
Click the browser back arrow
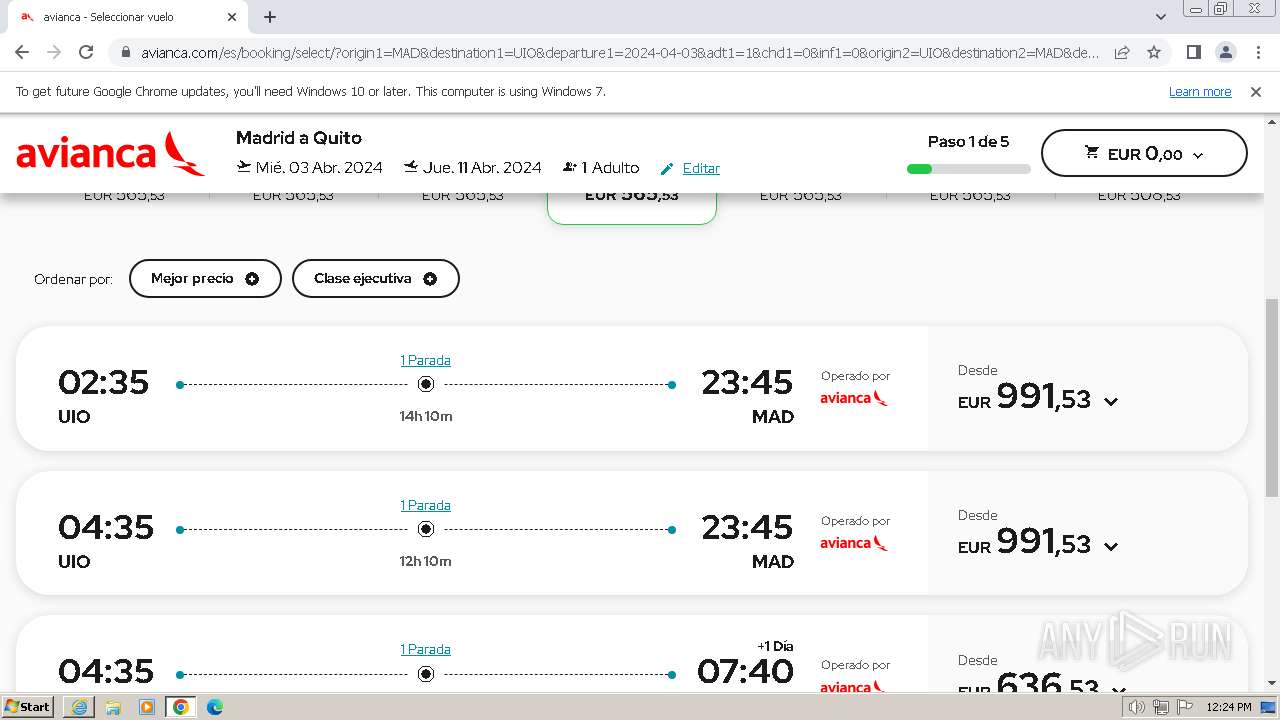22,53
